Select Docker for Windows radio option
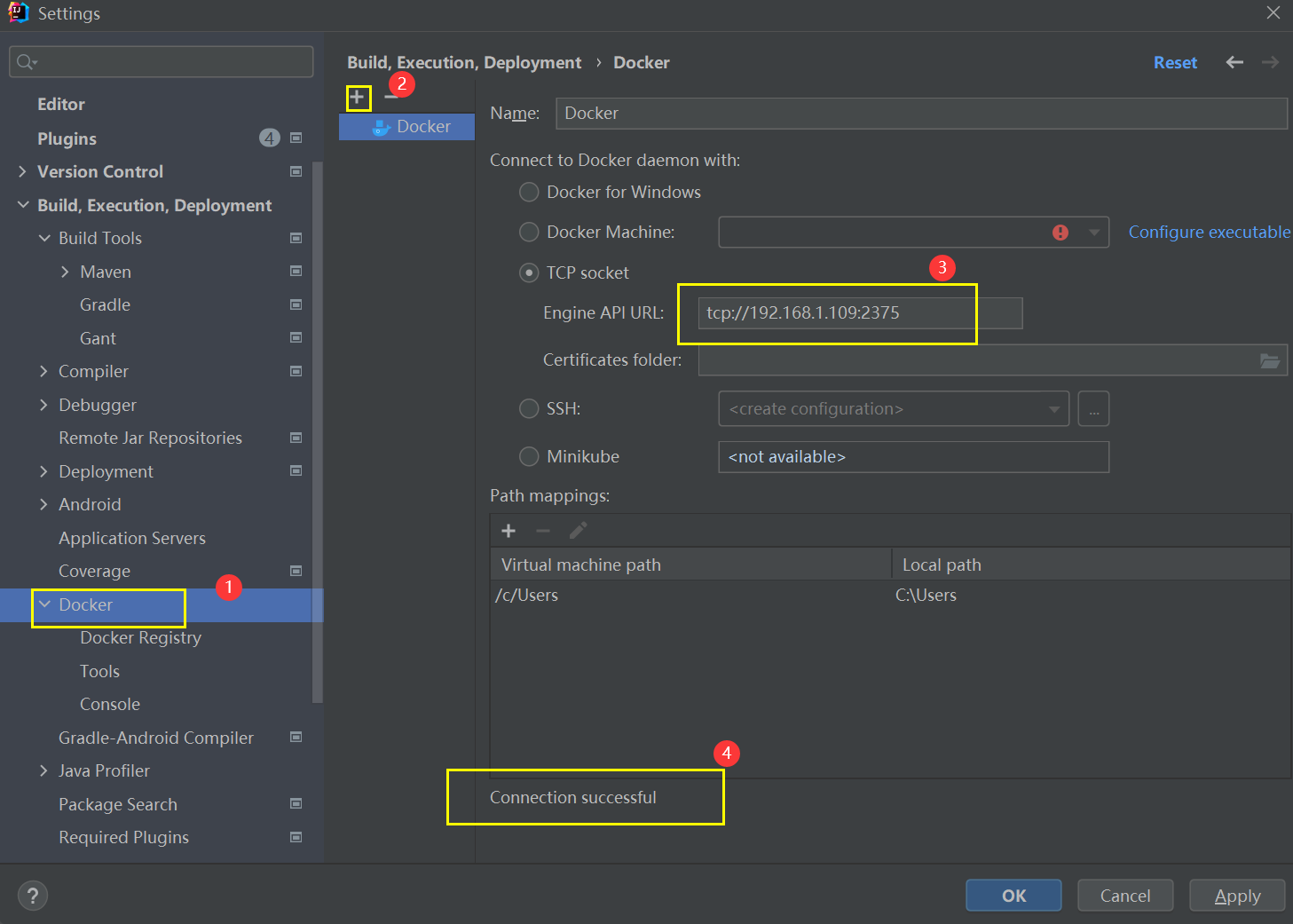The image size is (1293, 924). coord(529,192)
